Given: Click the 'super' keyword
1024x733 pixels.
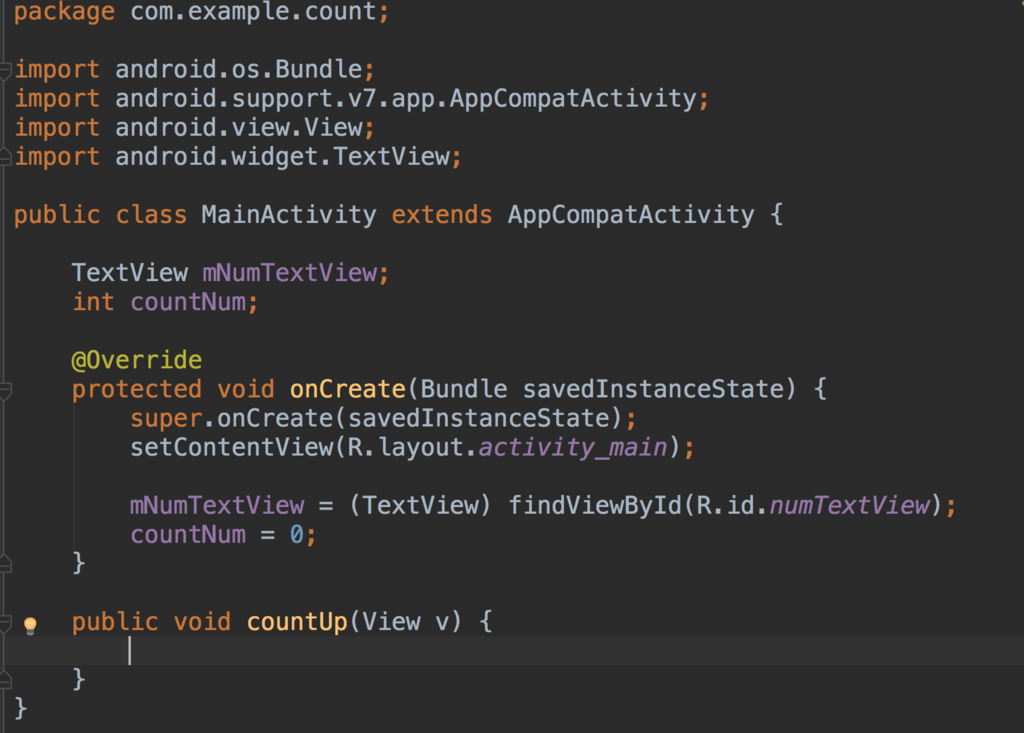Looking at the screenshot, I should pos(166,419).
